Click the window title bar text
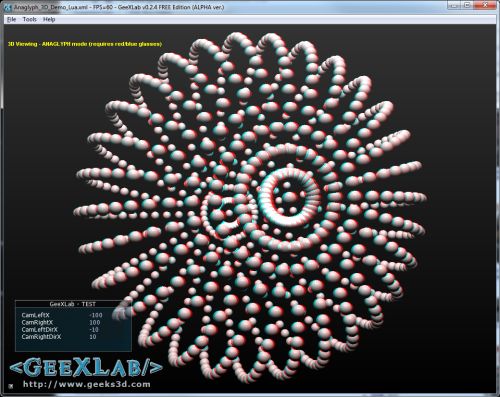The image size is (500, 397). (119, 7)
